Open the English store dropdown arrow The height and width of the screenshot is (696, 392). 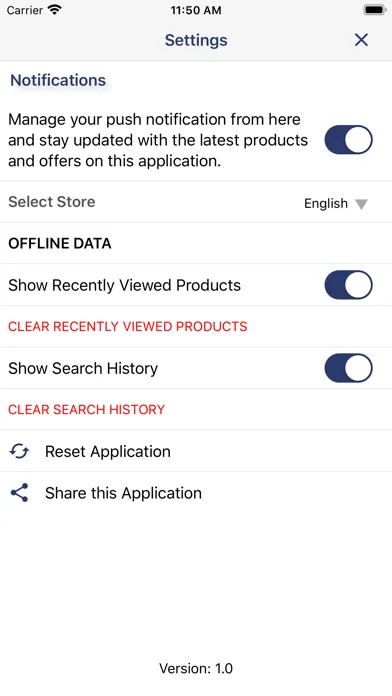361,204
